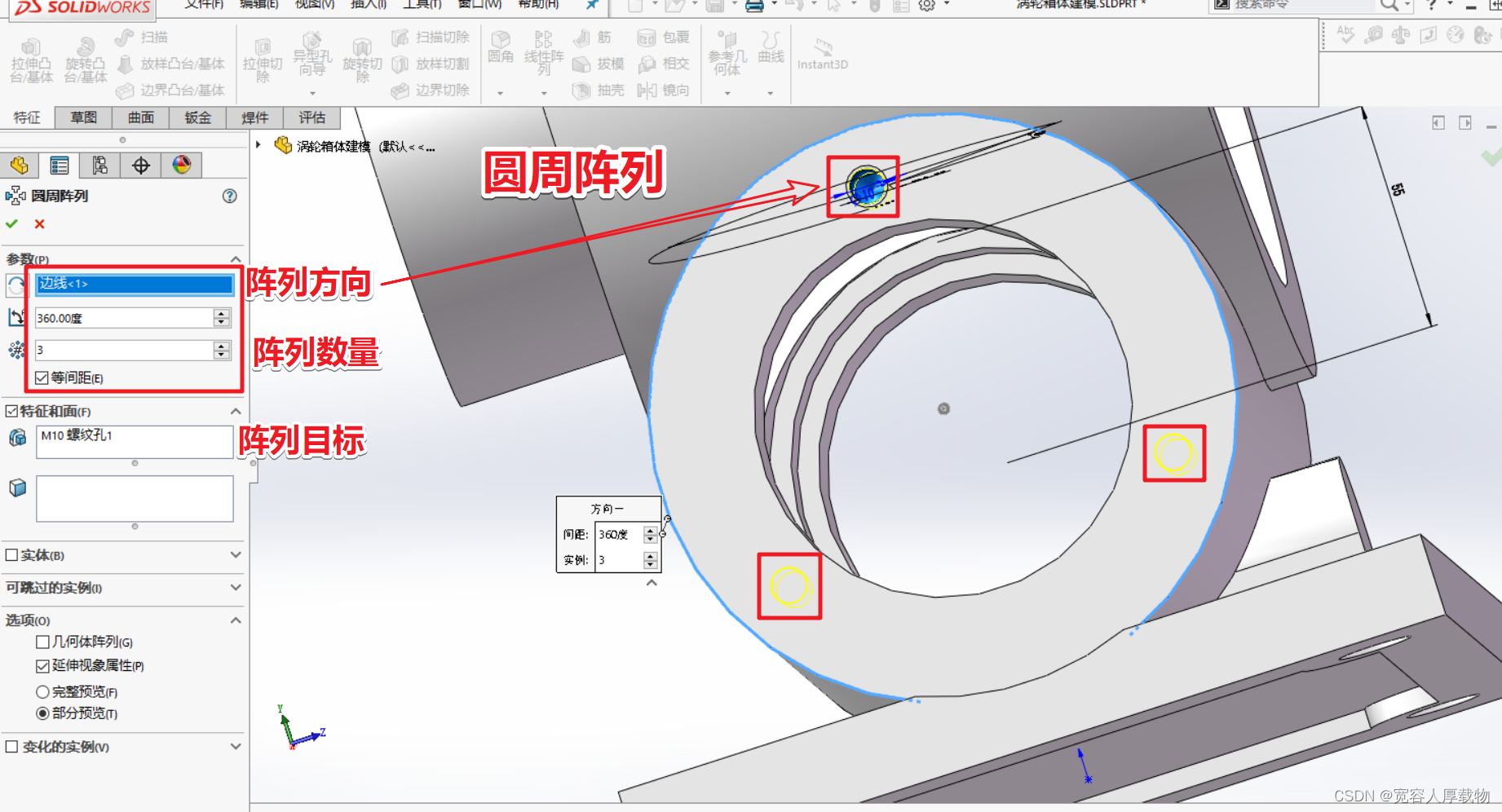Collapse the 参数 parameters section
Viewport: 1502px width, 812px height.
click(236, 259)
